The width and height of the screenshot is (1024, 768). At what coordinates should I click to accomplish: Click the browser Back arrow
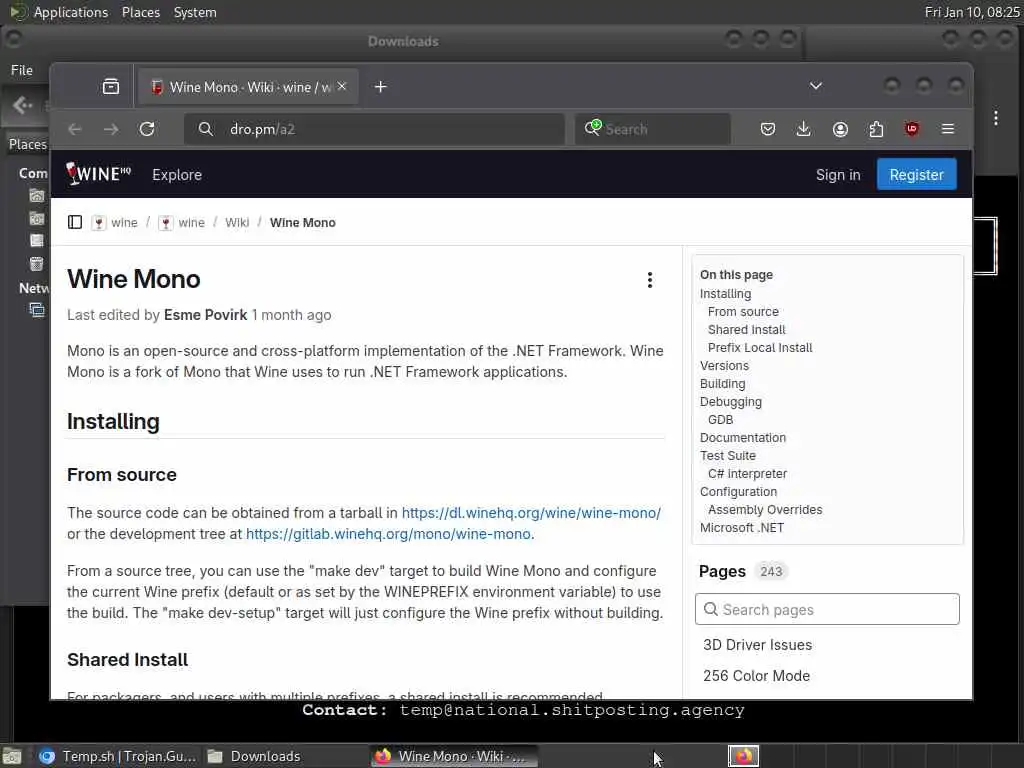[75, 129]
